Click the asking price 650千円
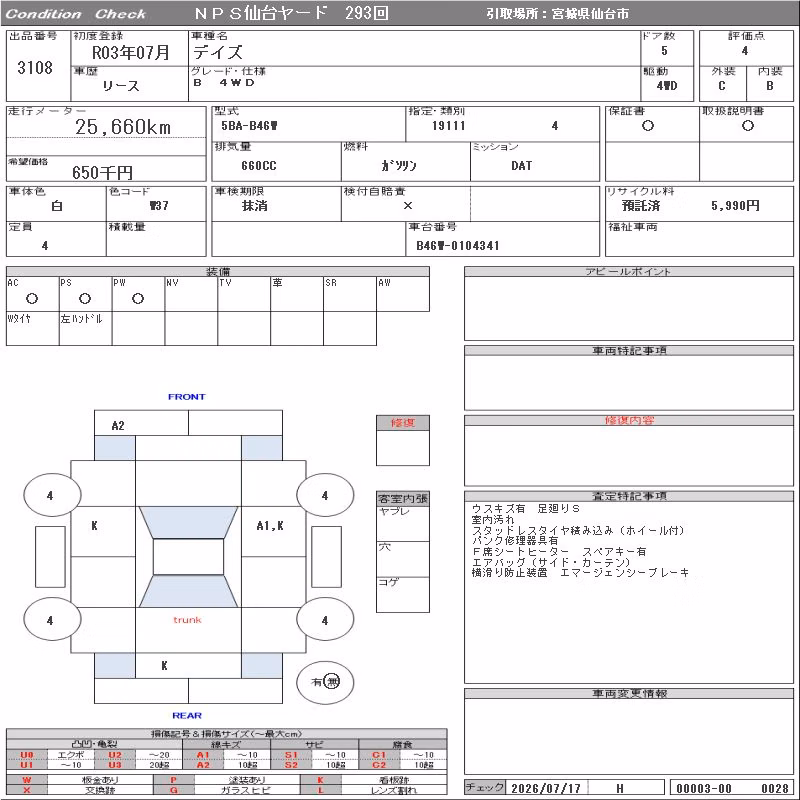800x800 pixels. [x=103, y=172]
